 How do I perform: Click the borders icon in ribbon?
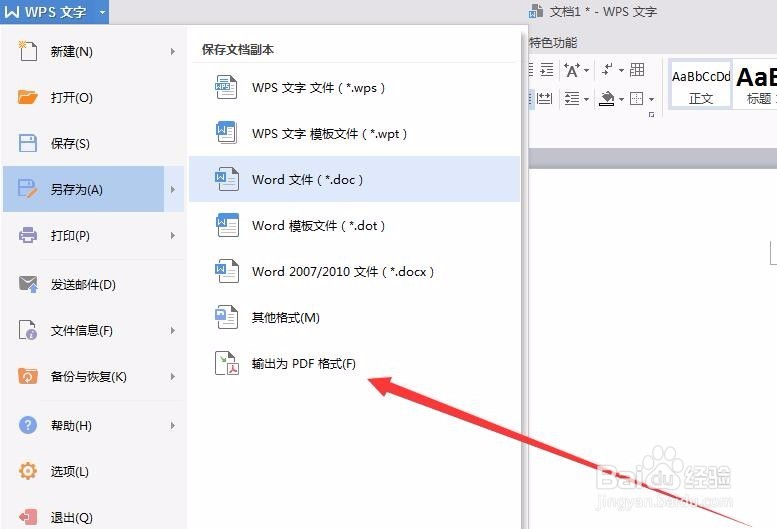click(x=637, y=98)
